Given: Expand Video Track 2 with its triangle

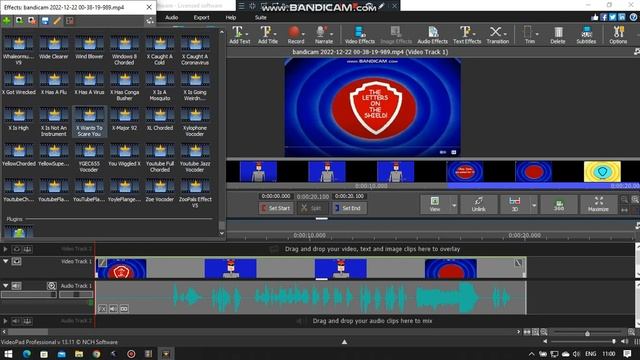Looking at the screenshot, I should click(x=5, y=249).
